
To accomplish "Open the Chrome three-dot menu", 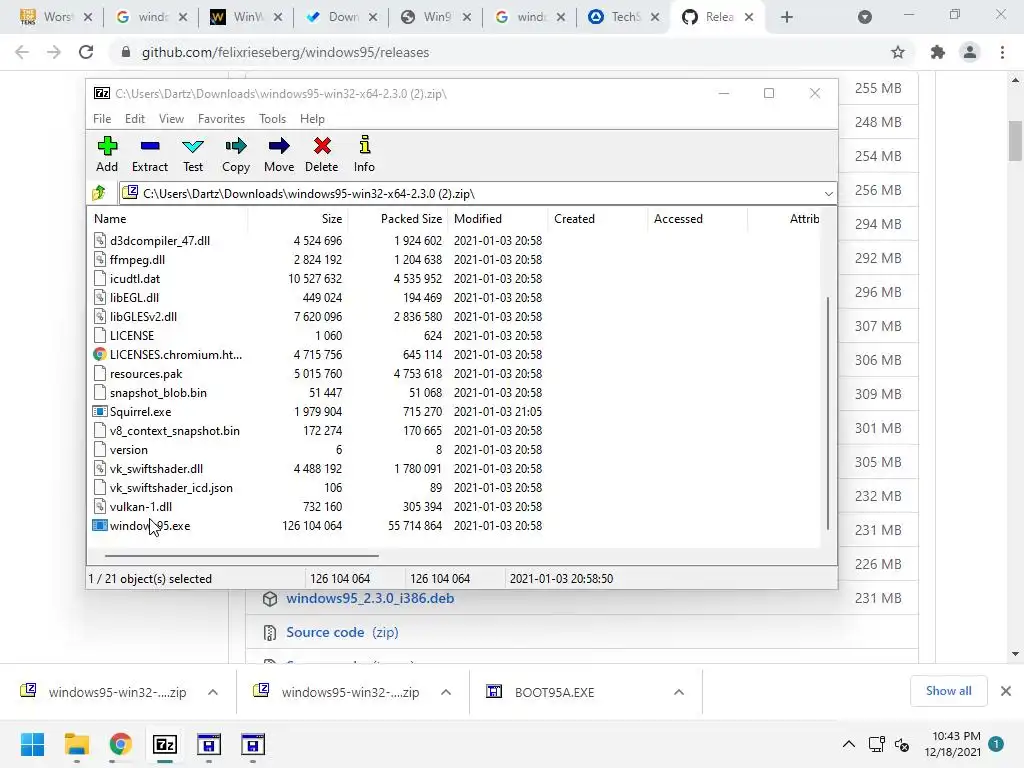I will (1002, 52).
